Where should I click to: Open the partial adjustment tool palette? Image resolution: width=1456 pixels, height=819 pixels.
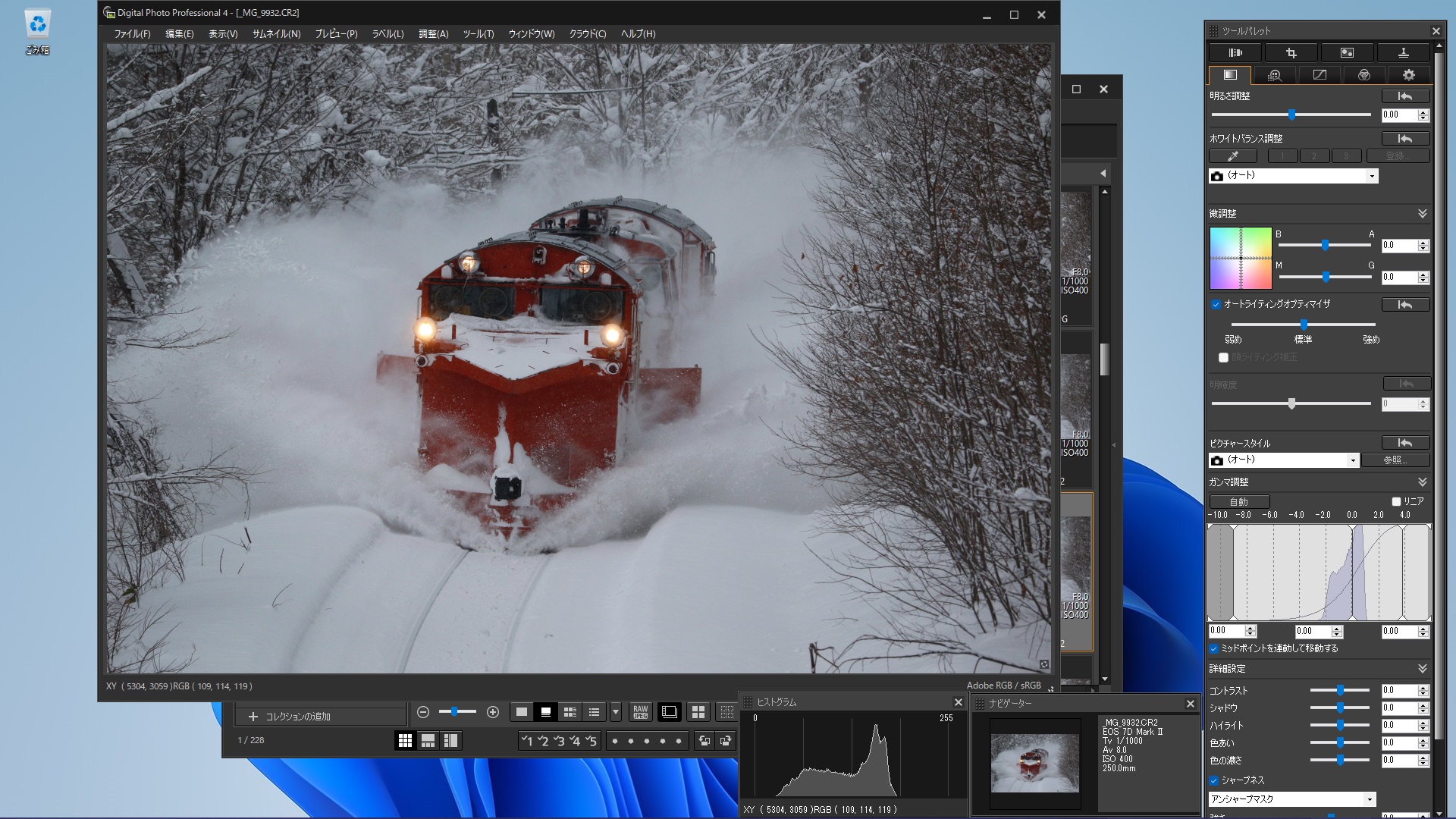(x=1347, y=53)
